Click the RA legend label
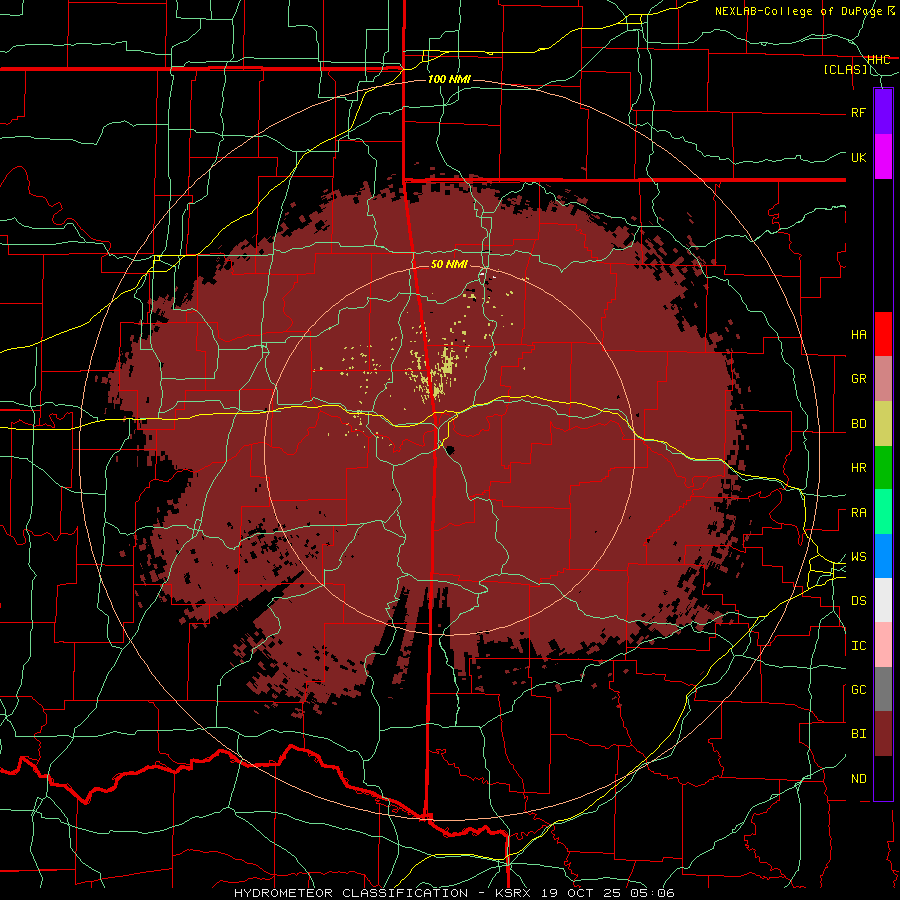The image size is (900, 900). pyautogui.click(x=858, y=513)
